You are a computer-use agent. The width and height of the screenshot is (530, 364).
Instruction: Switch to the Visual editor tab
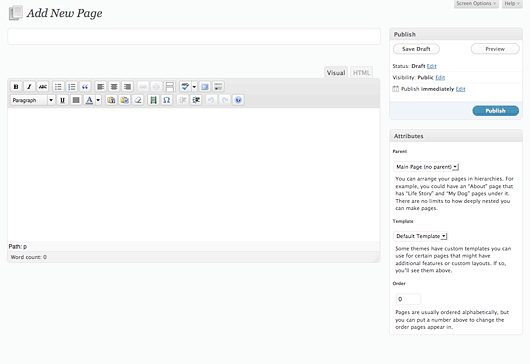point(336,73)
